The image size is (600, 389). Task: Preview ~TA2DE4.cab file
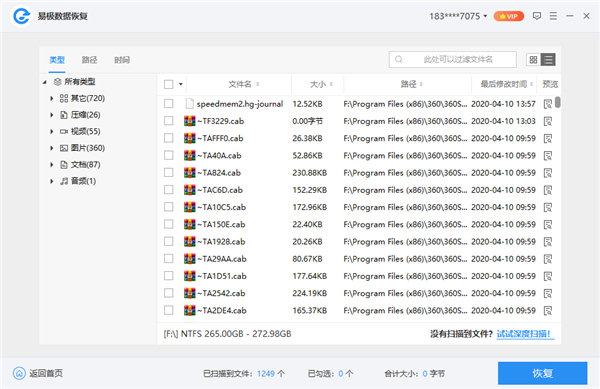point(548,311)
